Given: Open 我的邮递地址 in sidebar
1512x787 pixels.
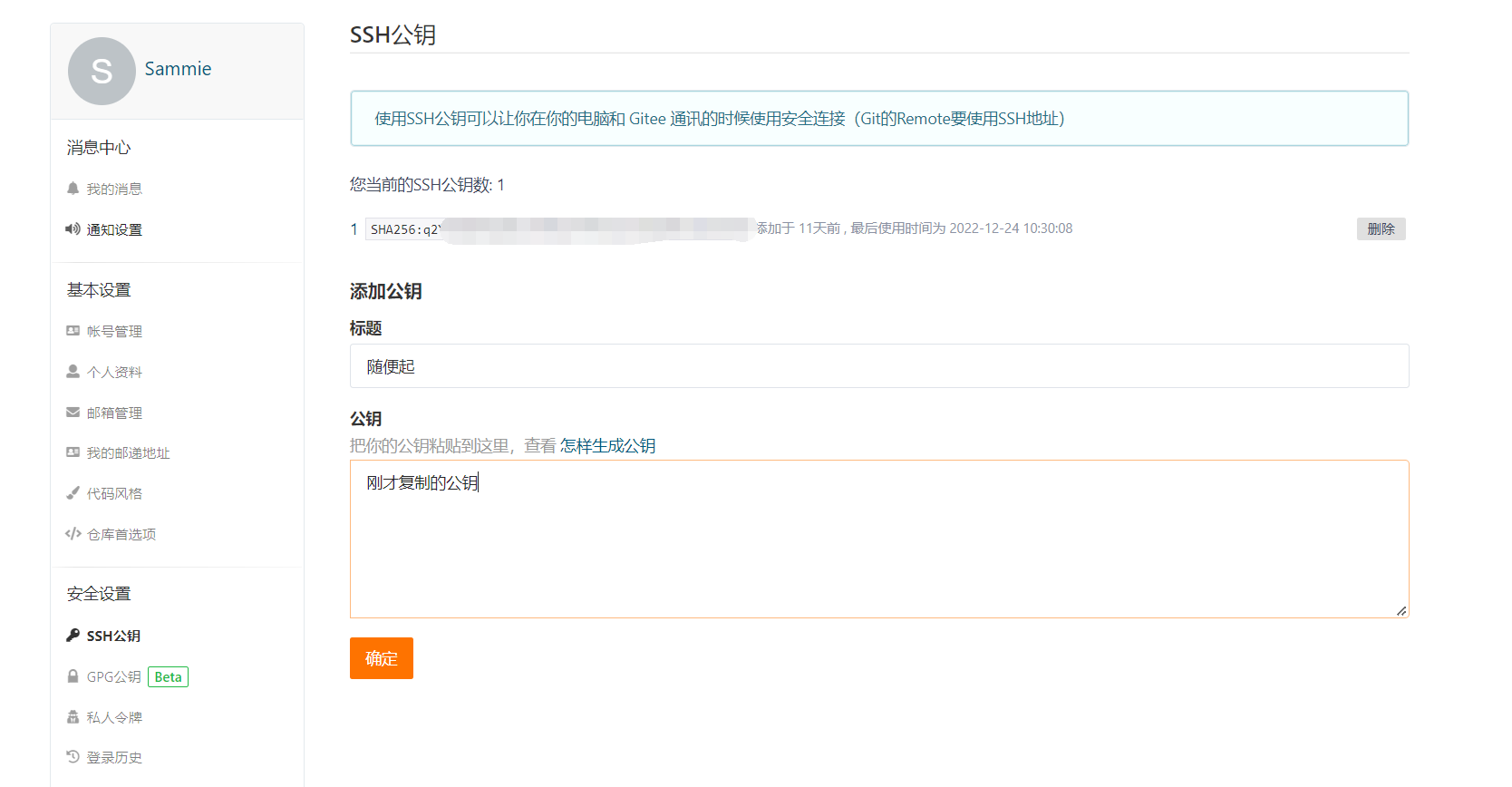Looking at the screenshot, I should click(128, 453).
